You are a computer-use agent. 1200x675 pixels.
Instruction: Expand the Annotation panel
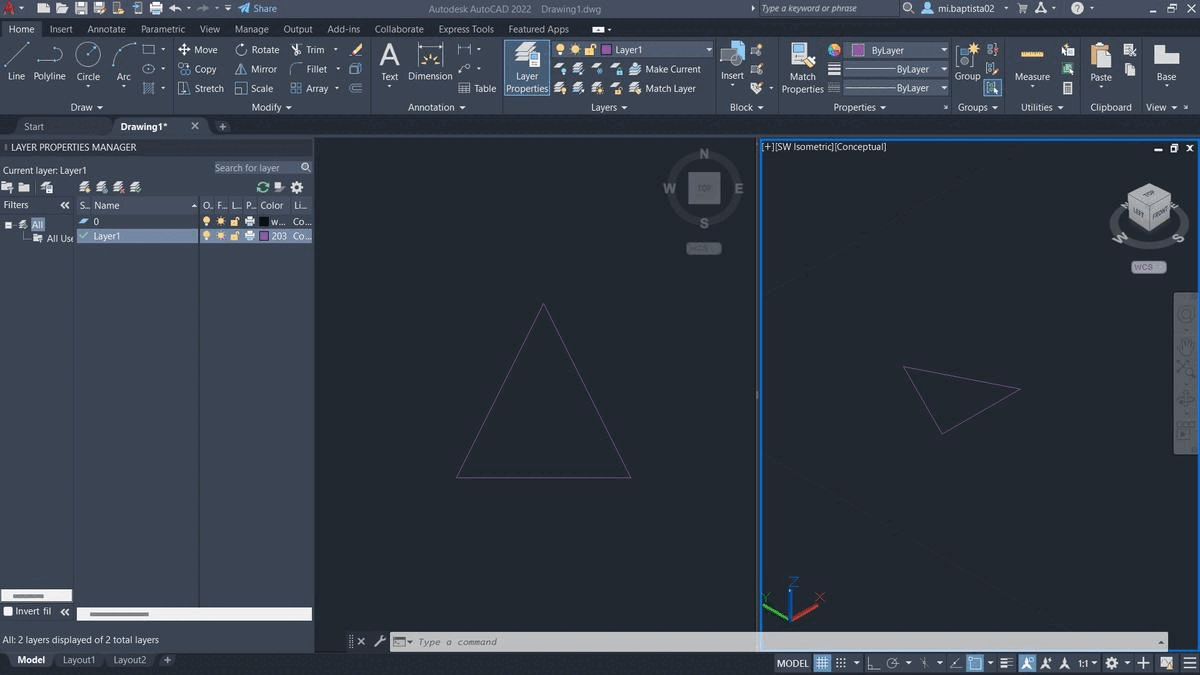[437, 107]
